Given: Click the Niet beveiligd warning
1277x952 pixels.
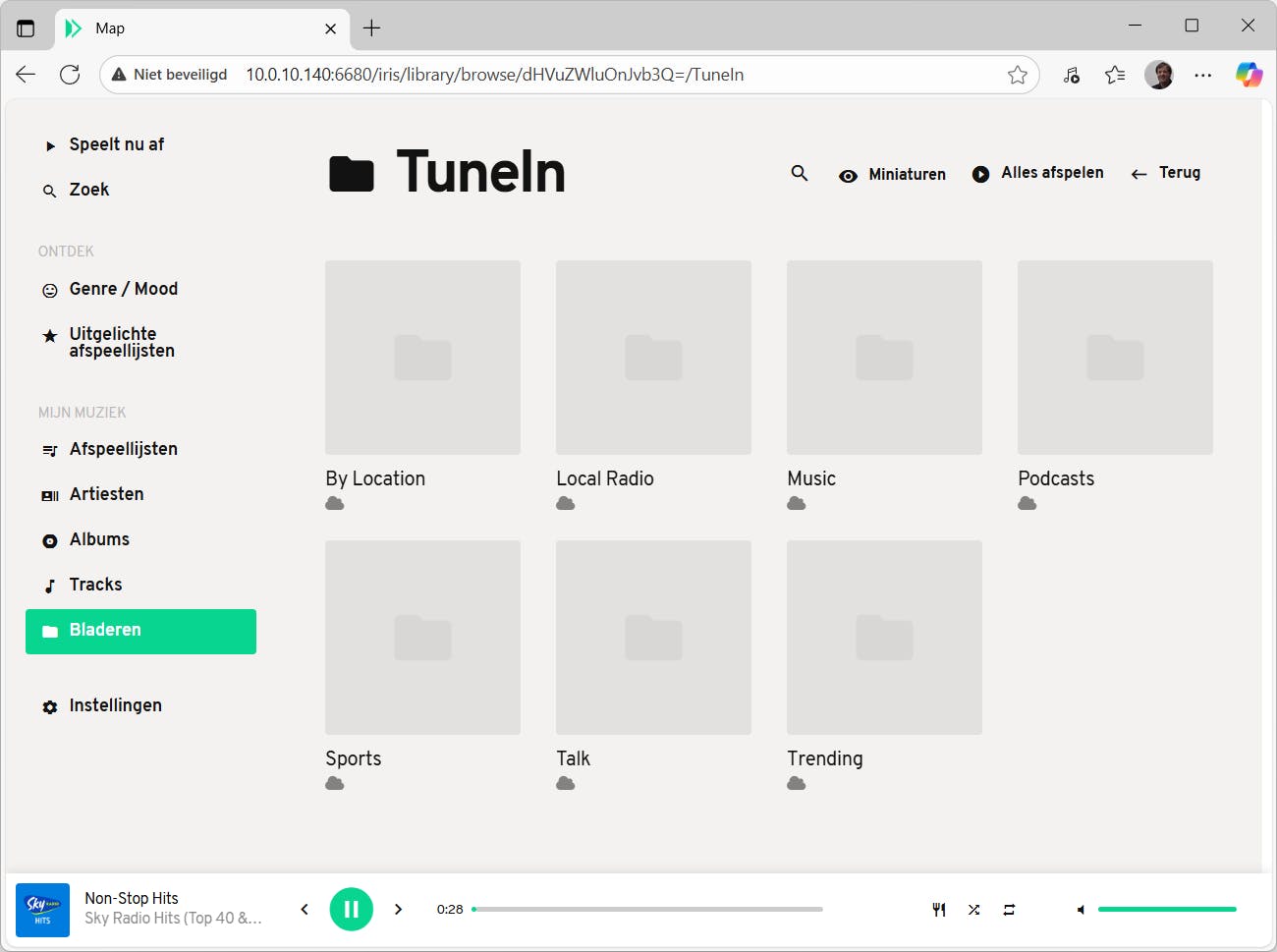Looking at the screenshot, I should pyautogui.click(x=169, y=75).
